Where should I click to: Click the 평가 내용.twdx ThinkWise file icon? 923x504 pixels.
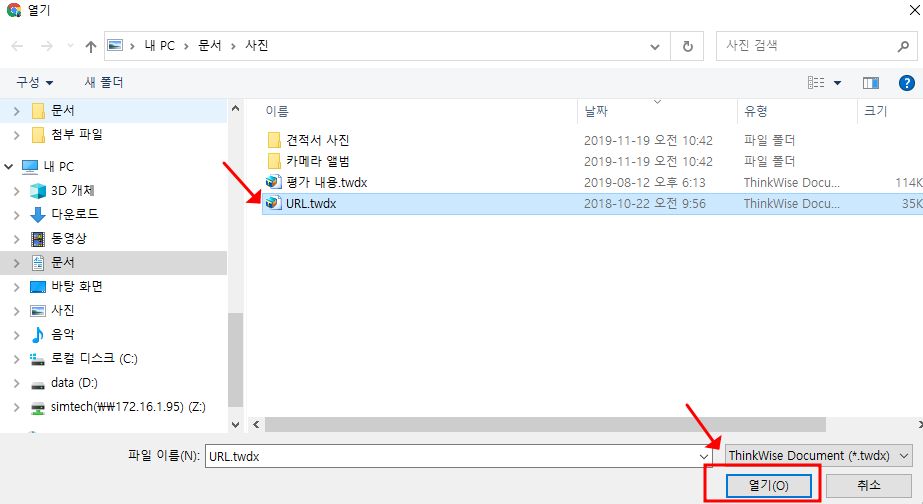[273, 182]
